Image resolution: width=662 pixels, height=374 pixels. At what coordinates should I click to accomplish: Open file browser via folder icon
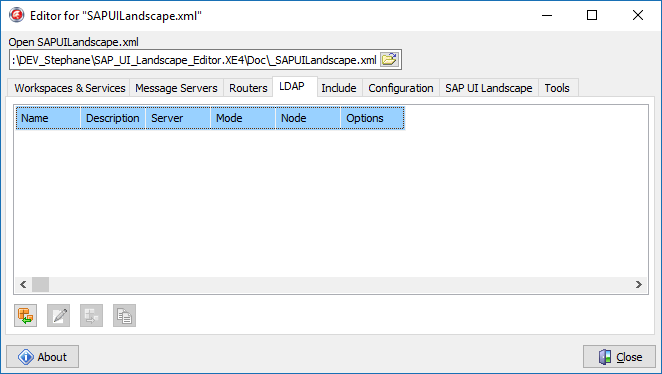click(389, 60)
